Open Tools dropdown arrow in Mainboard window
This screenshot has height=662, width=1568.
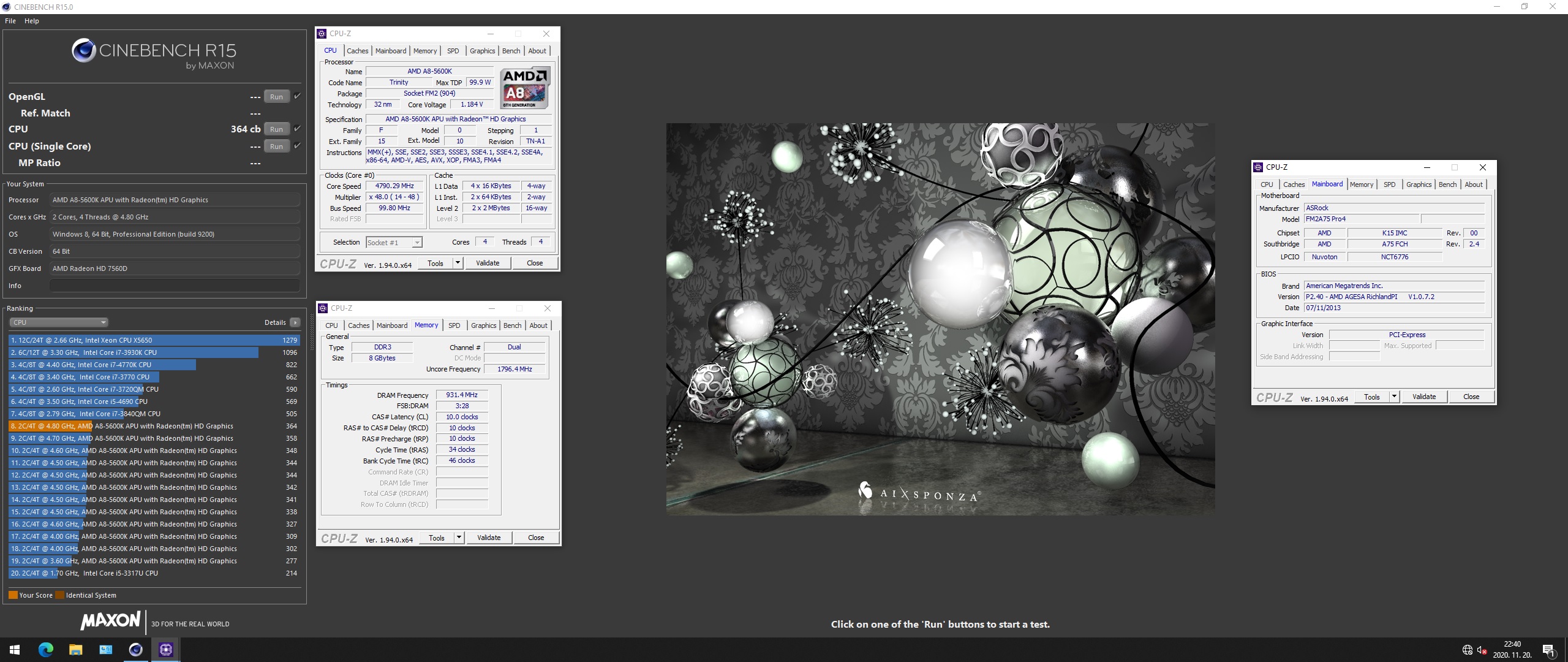[x=1394, y=397]
